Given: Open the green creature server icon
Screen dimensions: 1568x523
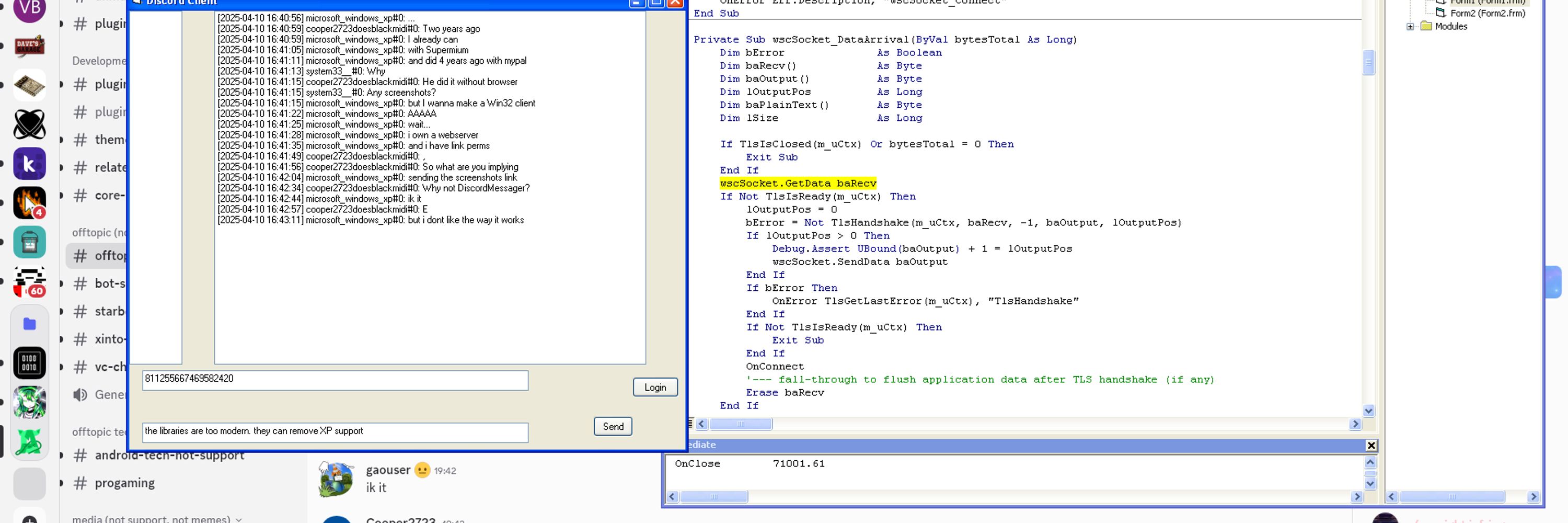Looking at the screenshot, I should (x=29, y=442).
